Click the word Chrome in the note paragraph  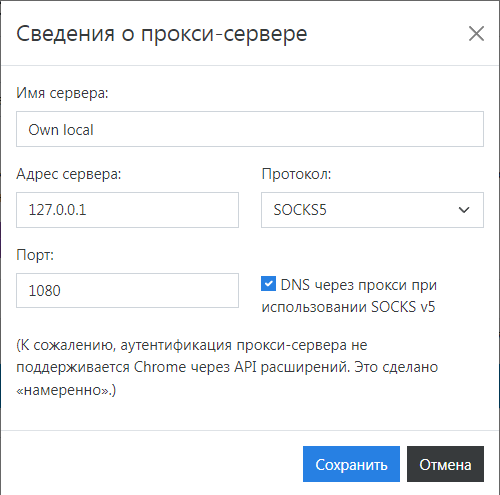point(160,367)
